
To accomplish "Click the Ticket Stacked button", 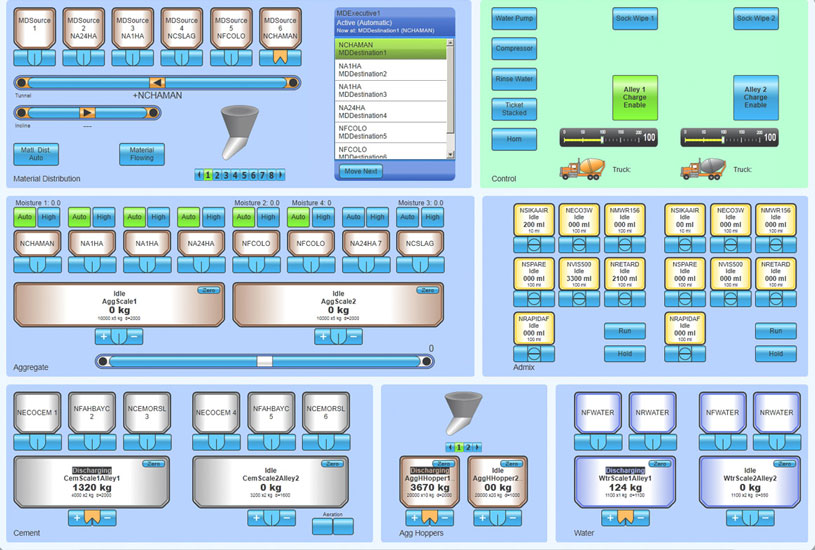I will coord(514,109).
